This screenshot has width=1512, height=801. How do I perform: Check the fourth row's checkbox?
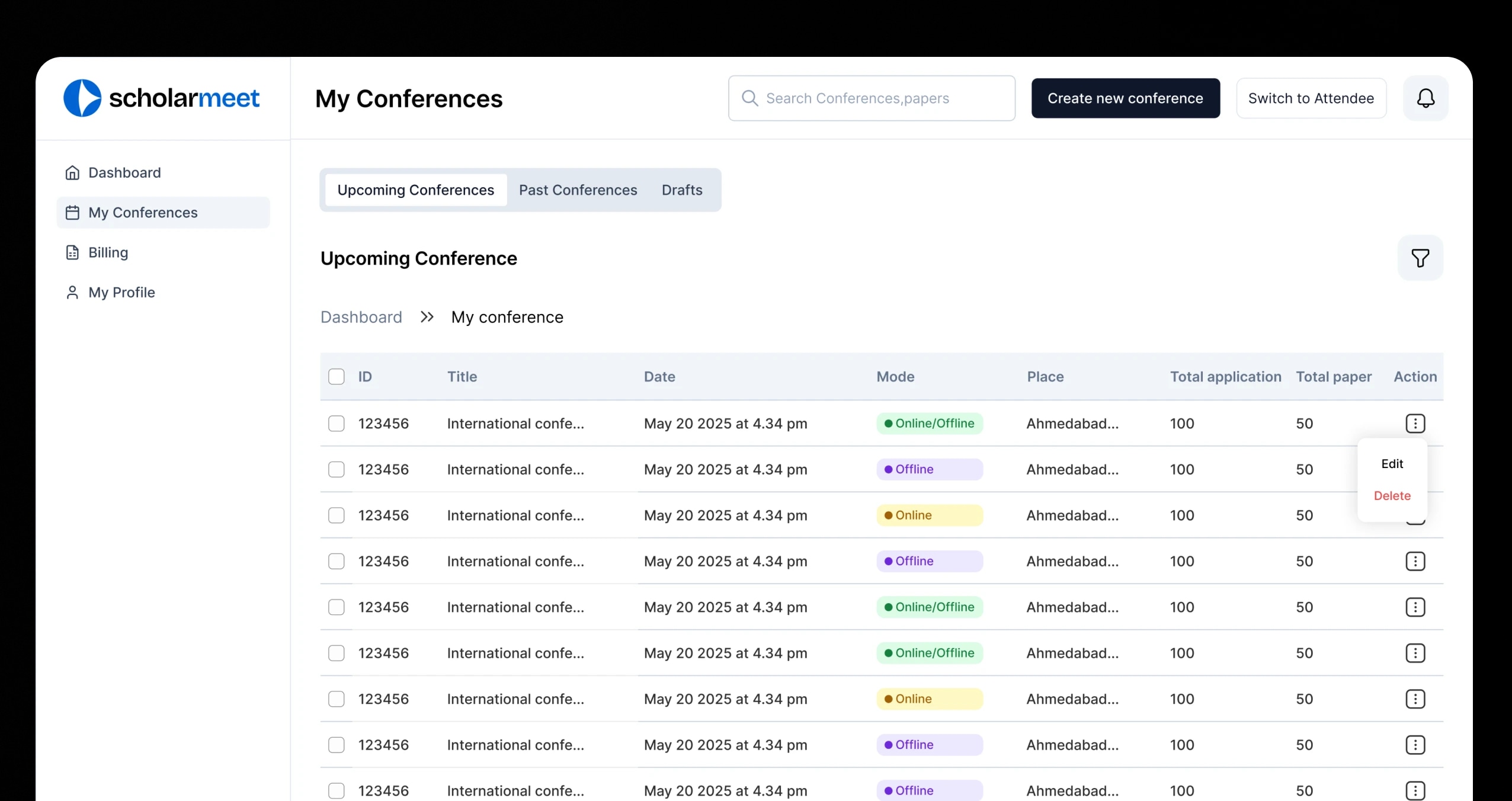click(337, 561)
